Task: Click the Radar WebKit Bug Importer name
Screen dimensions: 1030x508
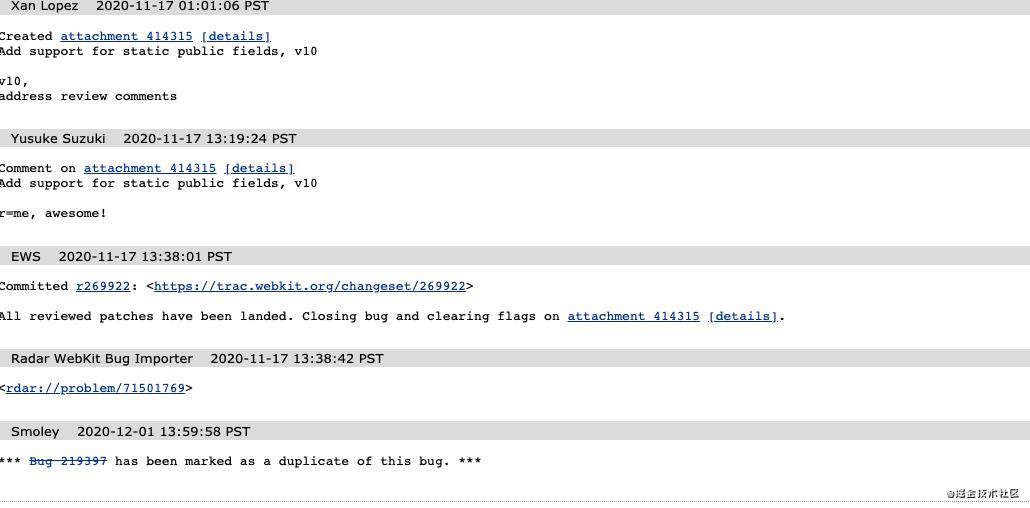Action: point(102,359)
